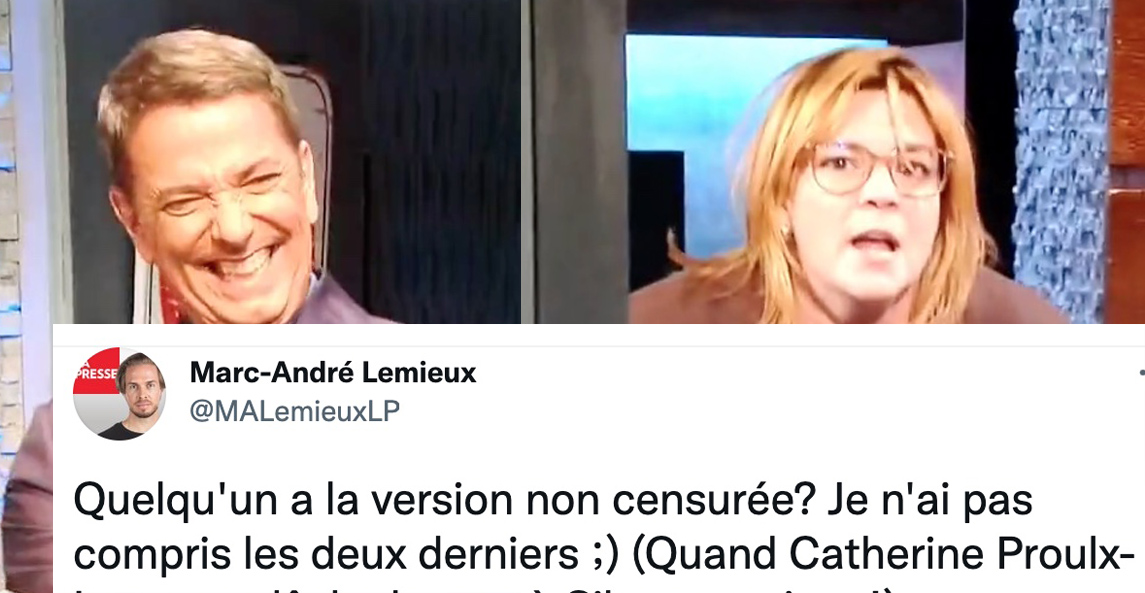Click "compris les deux derniers" tweet line
This screenshot has width=1145, height=593.
(324, 556)
